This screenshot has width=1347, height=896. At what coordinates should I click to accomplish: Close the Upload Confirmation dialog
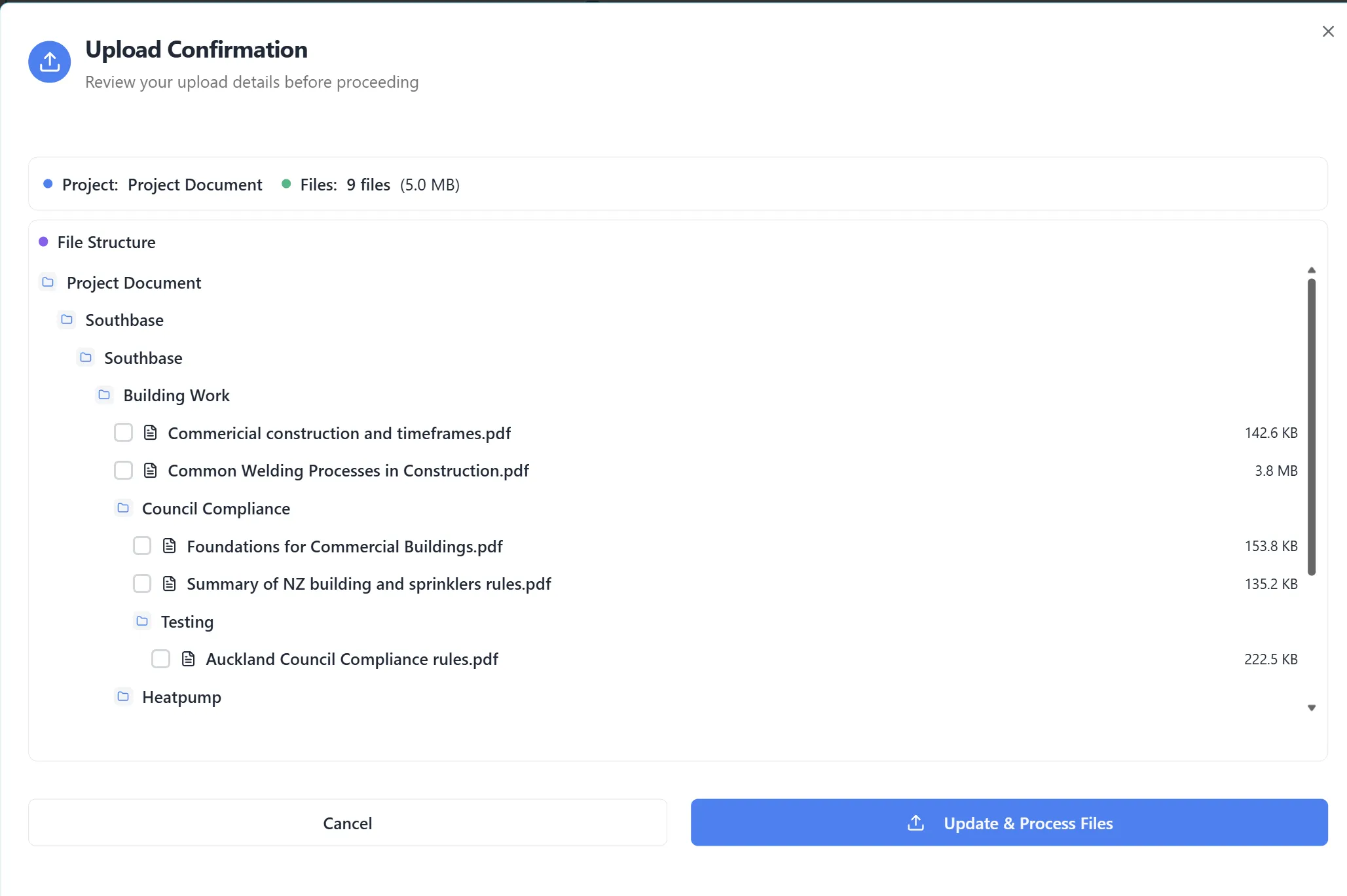tap(1328, 31)
